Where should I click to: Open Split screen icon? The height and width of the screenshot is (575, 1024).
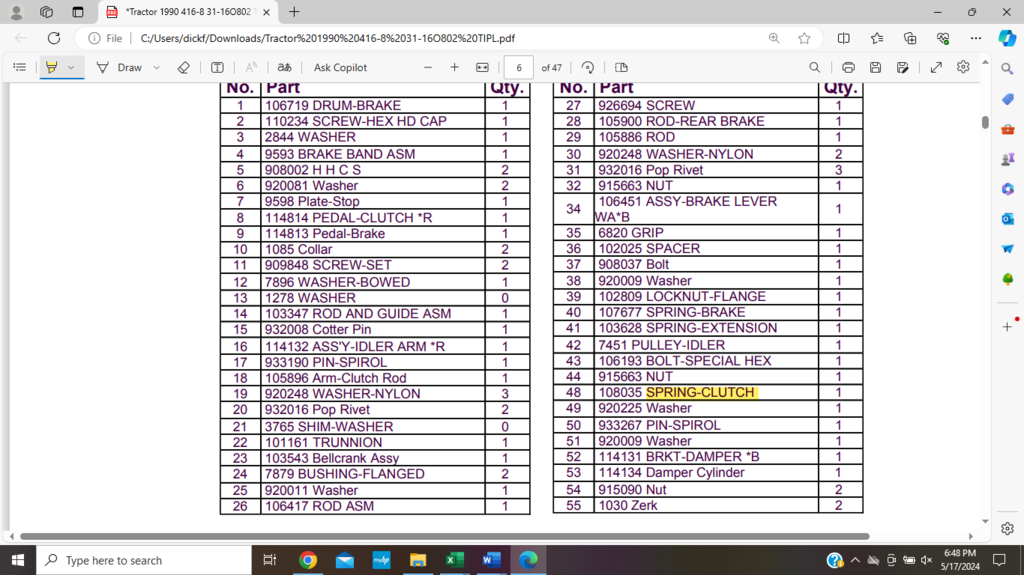844,38
